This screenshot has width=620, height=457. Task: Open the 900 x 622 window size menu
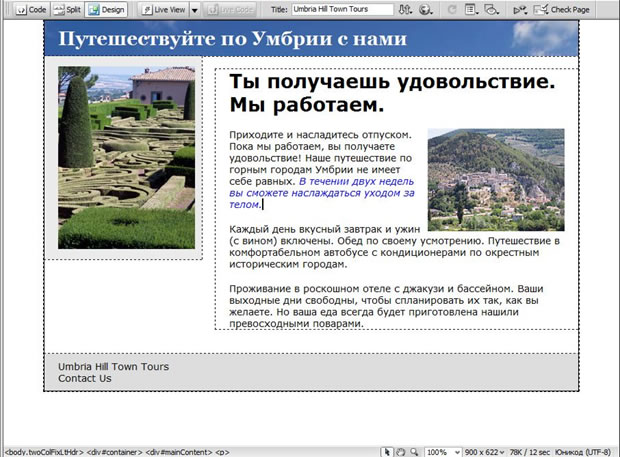pyautogui.click(x=484, y=452)
